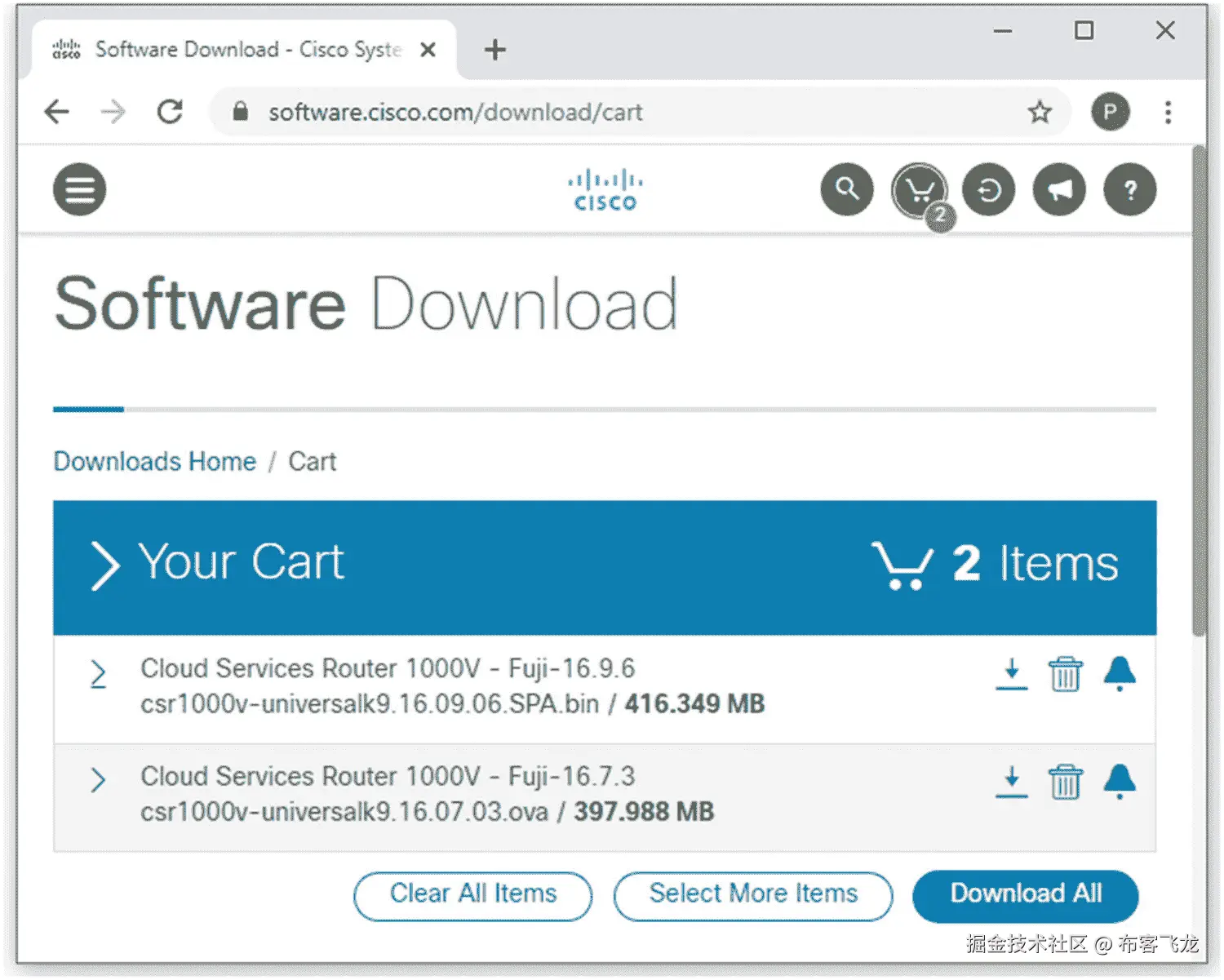Click the Cart breadcrumb text

coord(312,462)
